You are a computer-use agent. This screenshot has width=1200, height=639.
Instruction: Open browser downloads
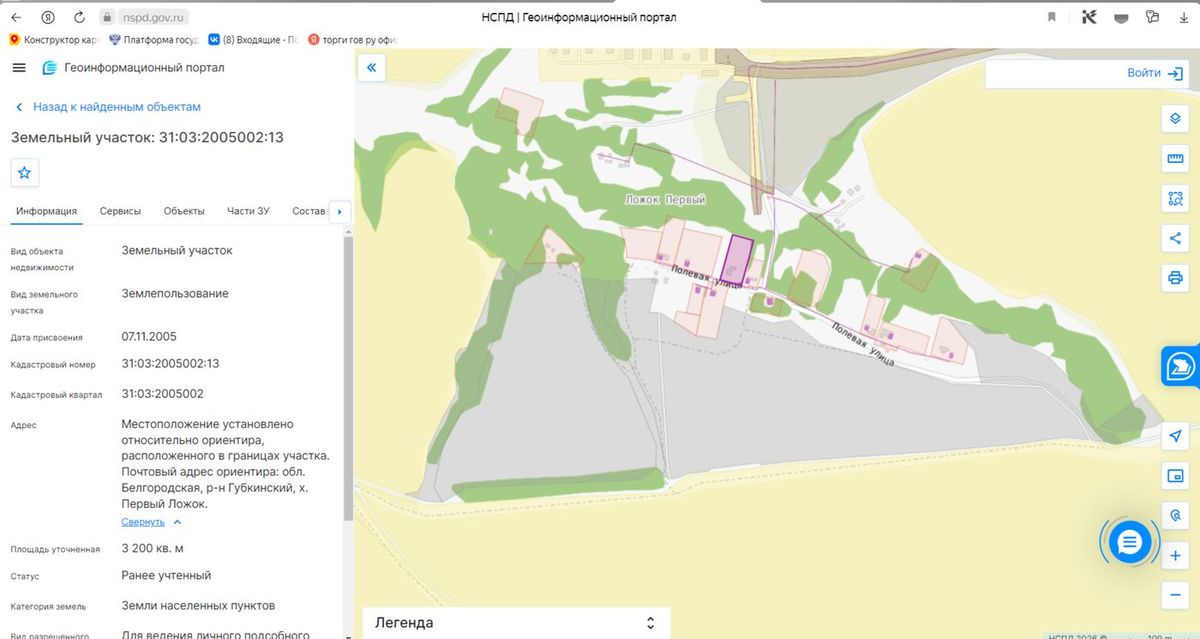(1183, 17)
